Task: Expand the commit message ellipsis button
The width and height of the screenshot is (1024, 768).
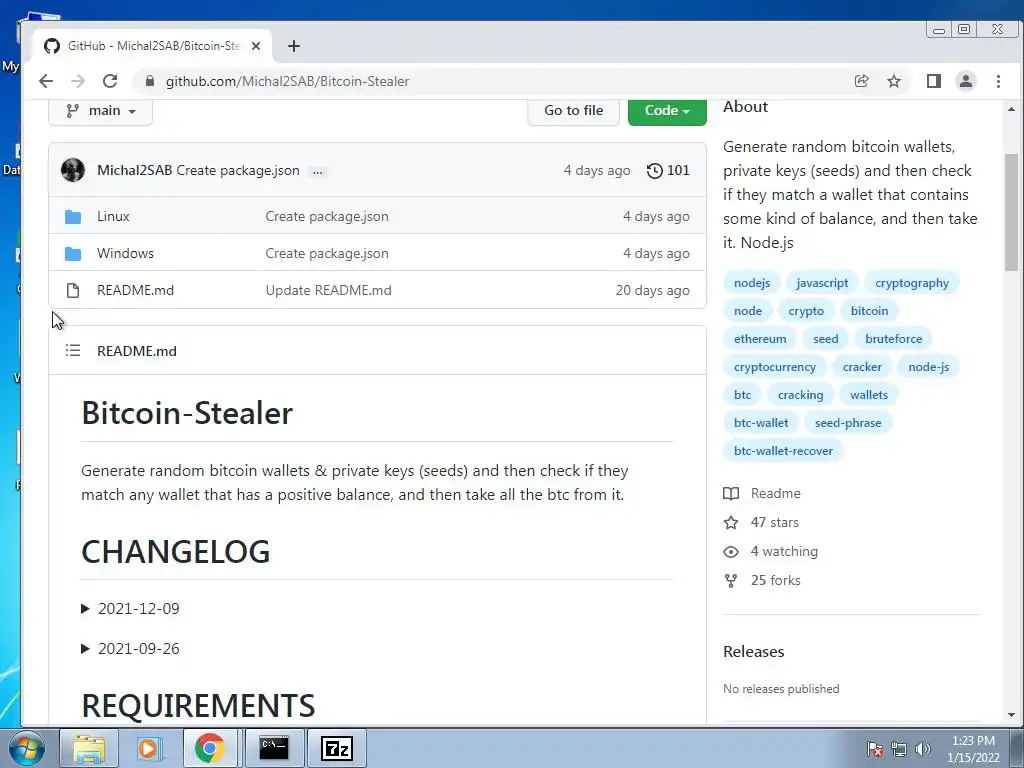Action: 317,171
